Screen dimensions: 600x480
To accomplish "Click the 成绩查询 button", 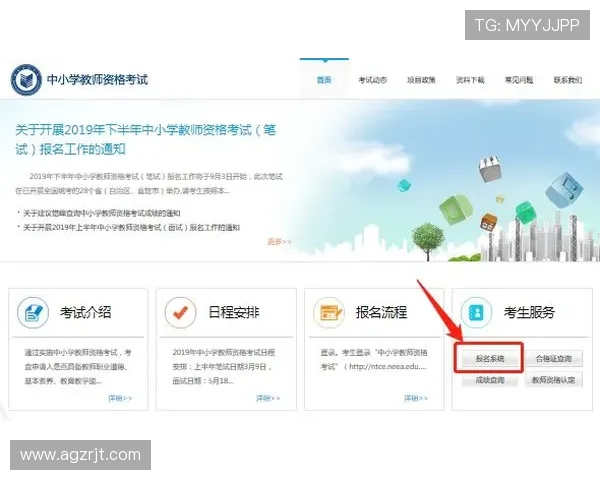I will (x=490, y=380).
